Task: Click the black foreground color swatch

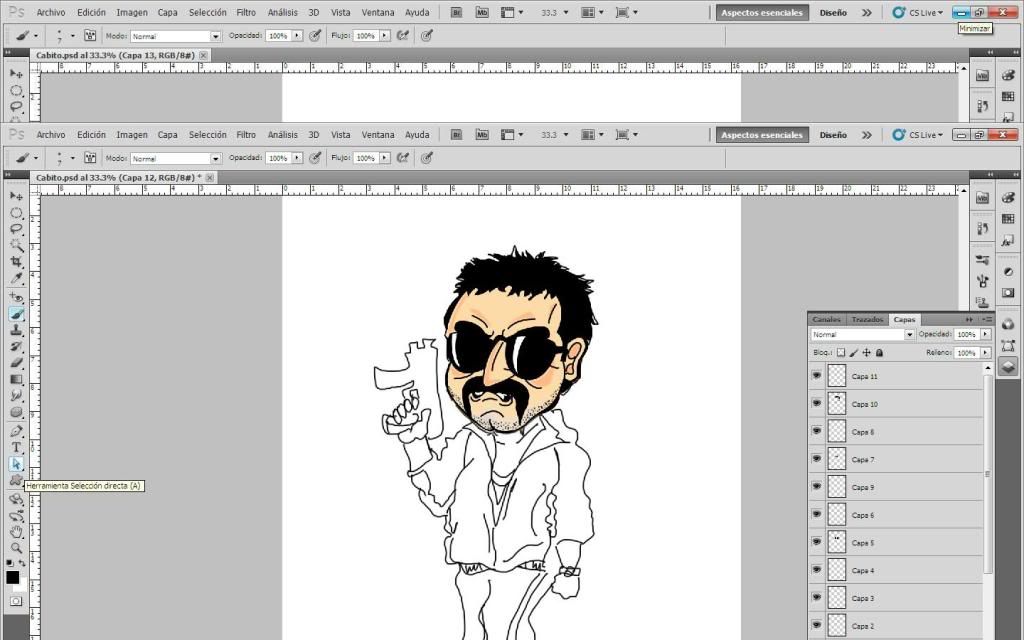Action: [12, 577]
